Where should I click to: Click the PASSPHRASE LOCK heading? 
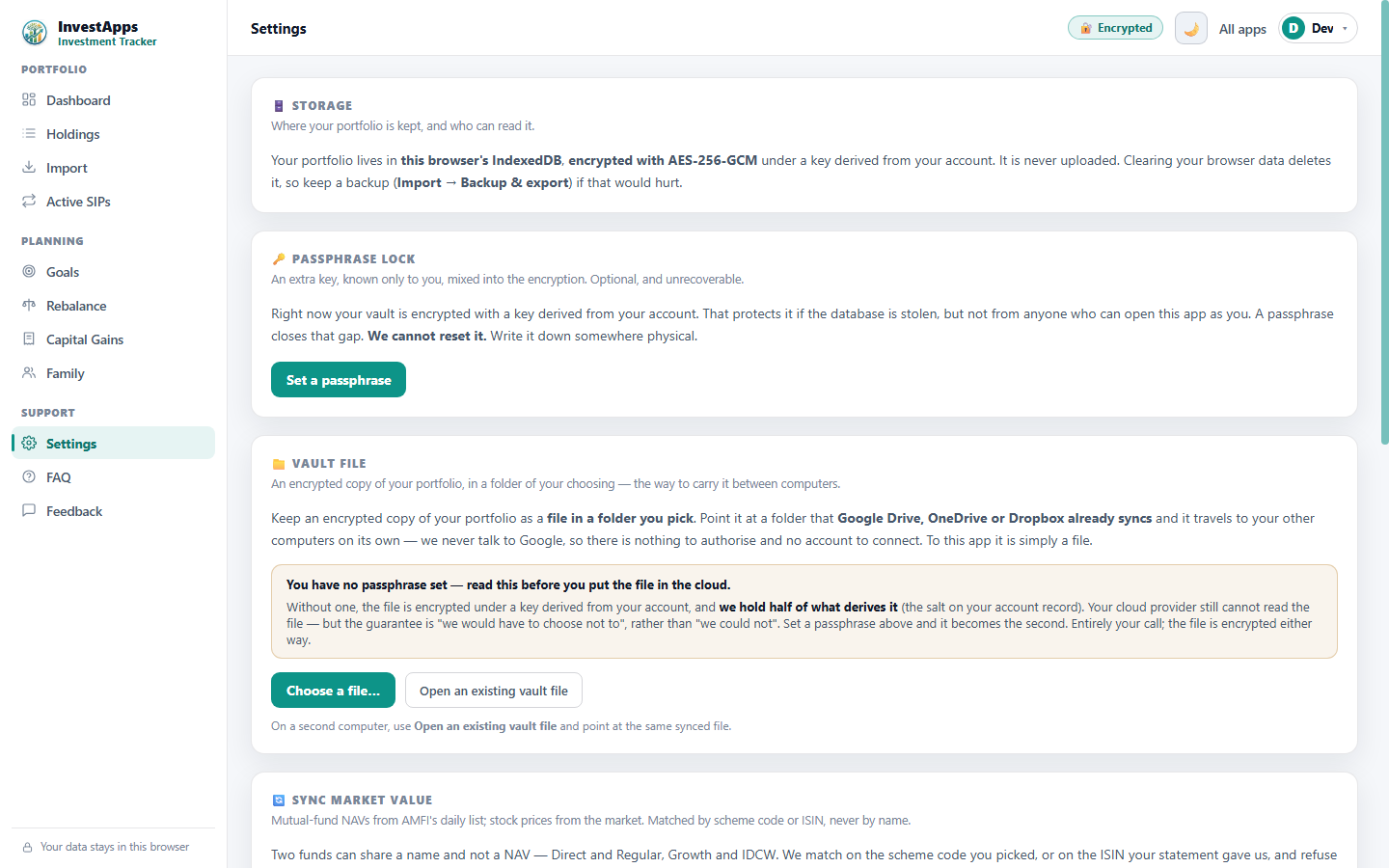(x=353, y=259)
